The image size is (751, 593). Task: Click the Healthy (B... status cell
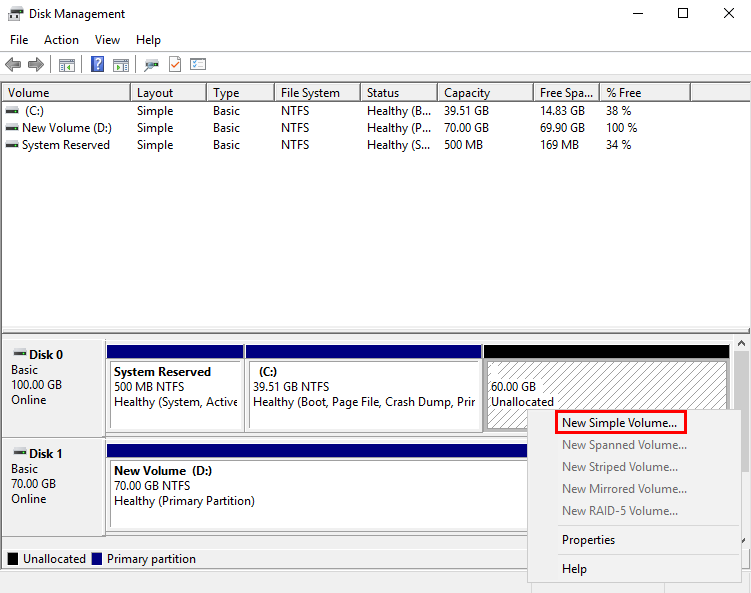click(399, 111)
